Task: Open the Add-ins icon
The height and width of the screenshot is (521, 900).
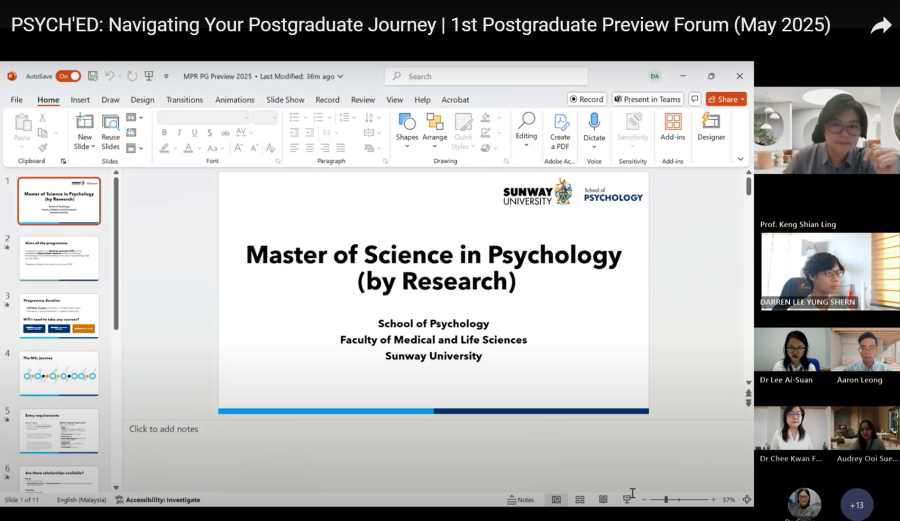Action: pos(673,127)
